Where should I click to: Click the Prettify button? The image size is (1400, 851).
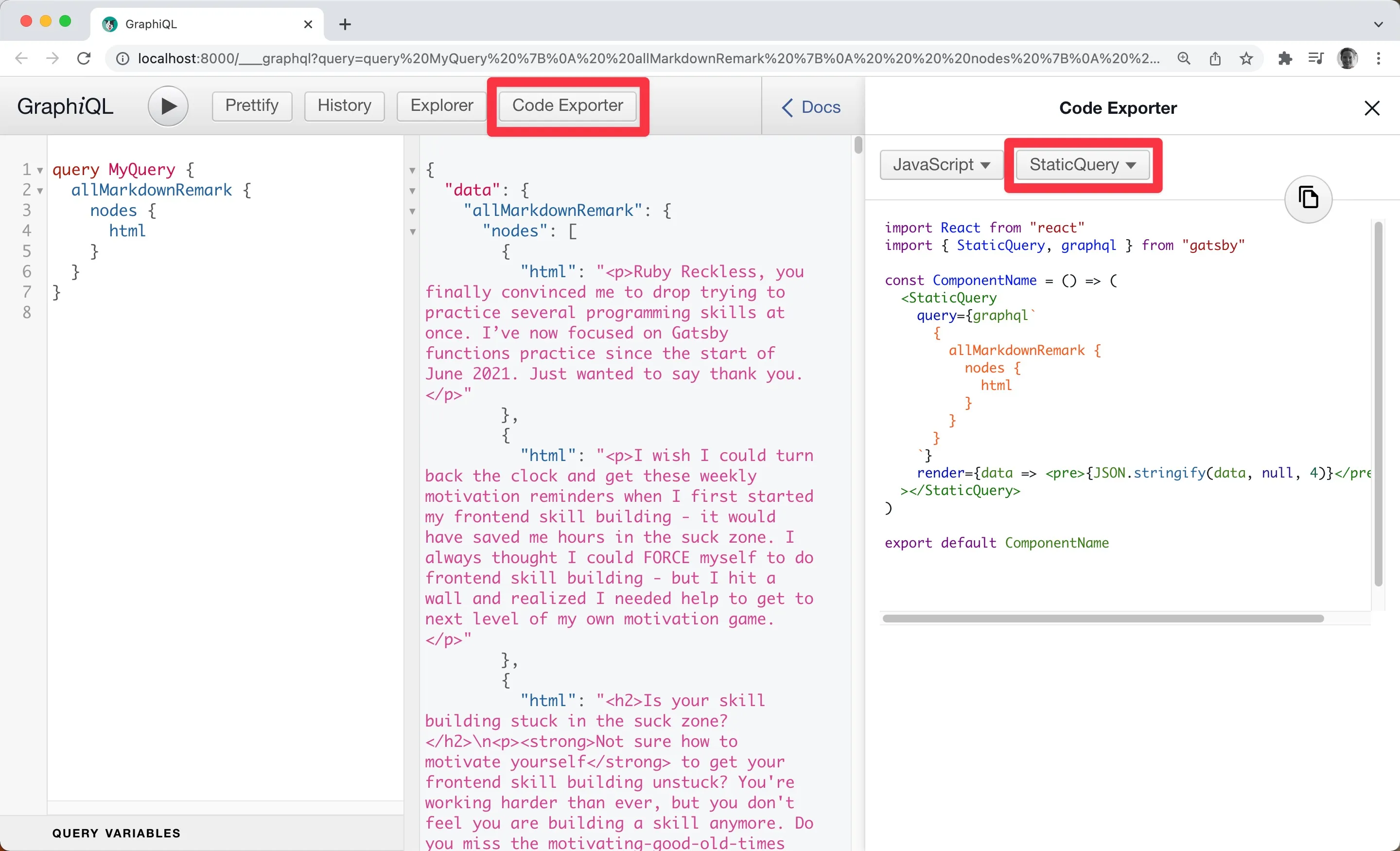[x=251, y=106]
